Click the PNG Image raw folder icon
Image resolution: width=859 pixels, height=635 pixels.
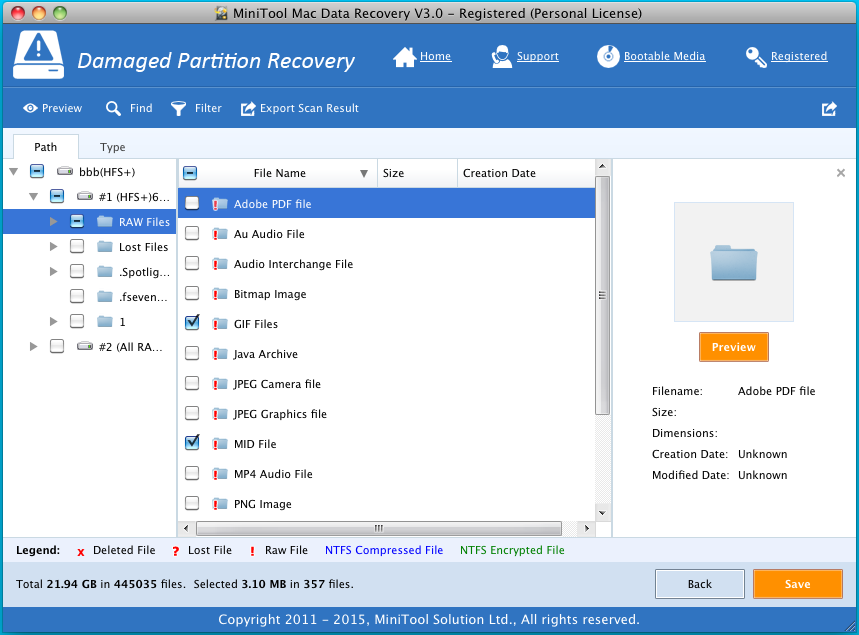click(x=220, y=504)
